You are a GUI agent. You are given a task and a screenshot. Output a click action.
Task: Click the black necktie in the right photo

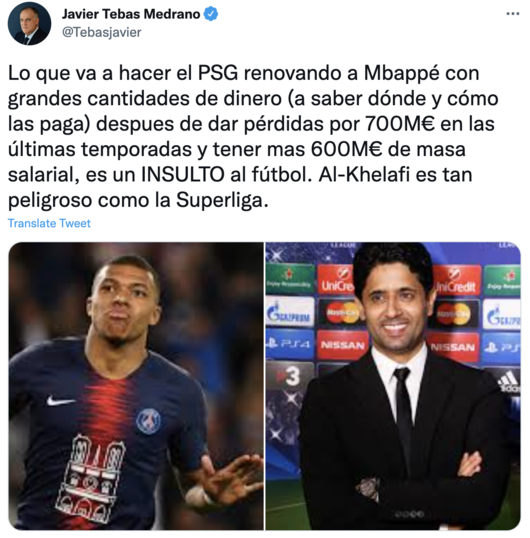point(404,412)
